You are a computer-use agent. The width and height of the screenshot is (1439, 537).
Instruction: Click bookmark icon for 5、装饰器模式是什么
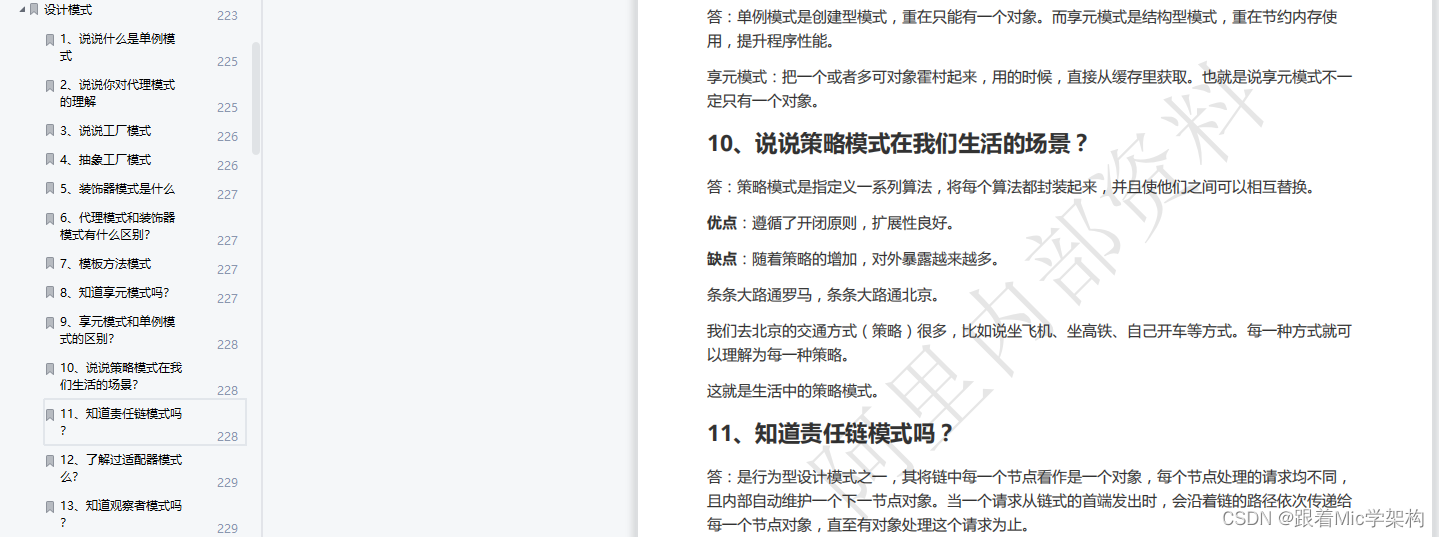click(50, 189)
